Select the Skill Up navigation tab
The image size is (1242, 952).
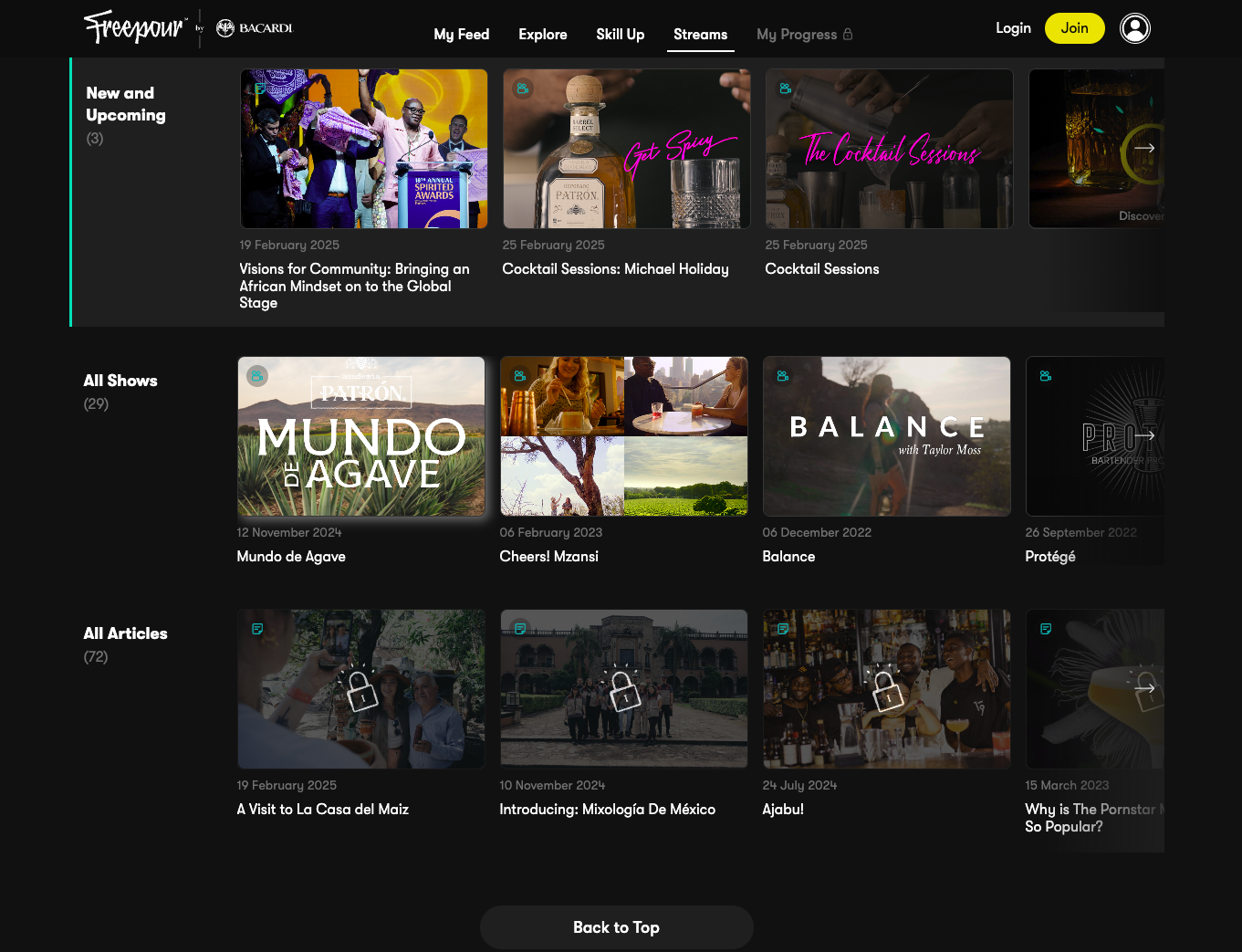tap(620, 35)
